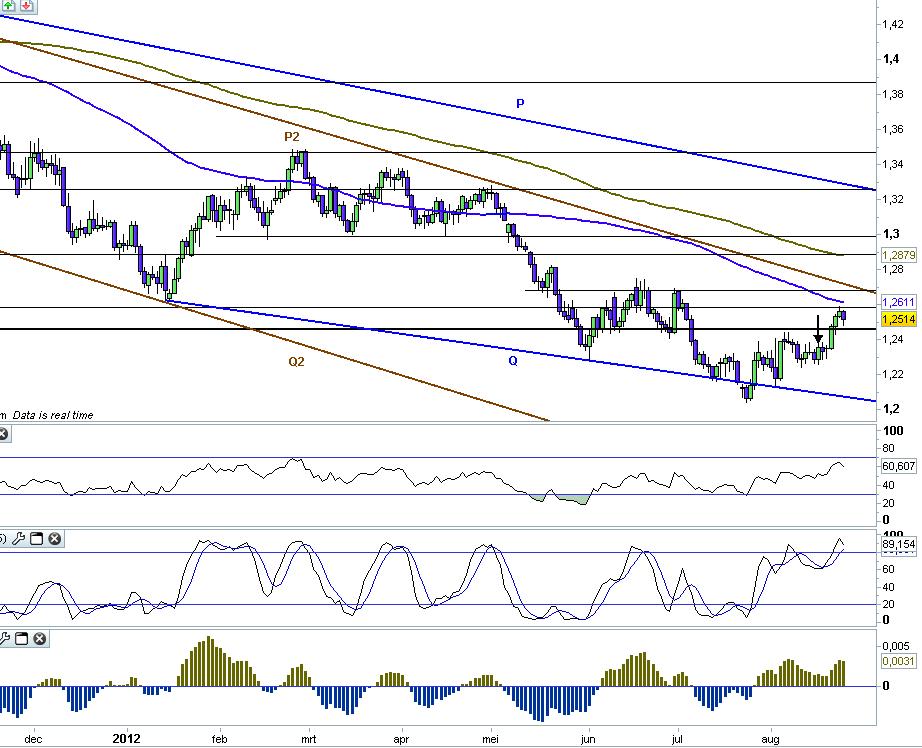Click the stochastic value 89,154 label
Viewport: 922px width, 748px height.
[898, 545]
